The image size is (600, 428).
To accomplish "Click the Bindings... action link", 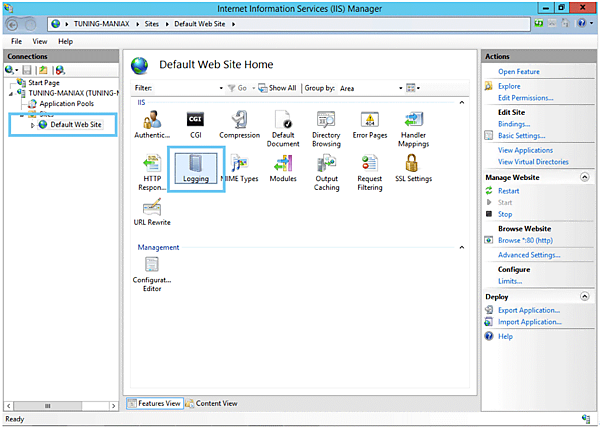I will click(515, 123).
